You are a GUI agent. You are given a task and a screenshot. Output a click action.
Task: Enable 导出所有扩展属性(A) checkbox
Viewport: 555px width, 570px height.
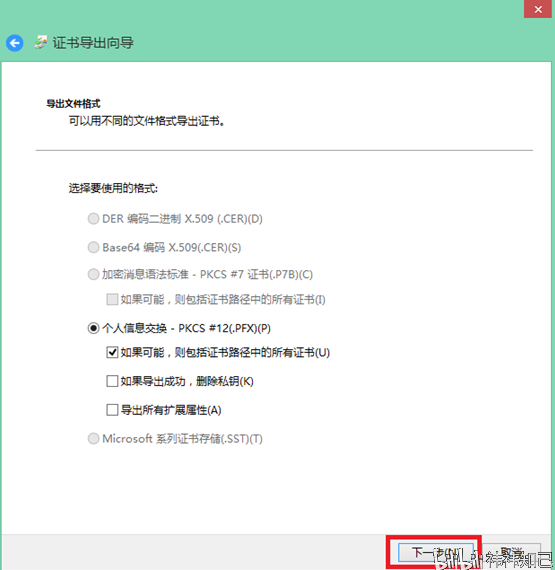point(112,410)
